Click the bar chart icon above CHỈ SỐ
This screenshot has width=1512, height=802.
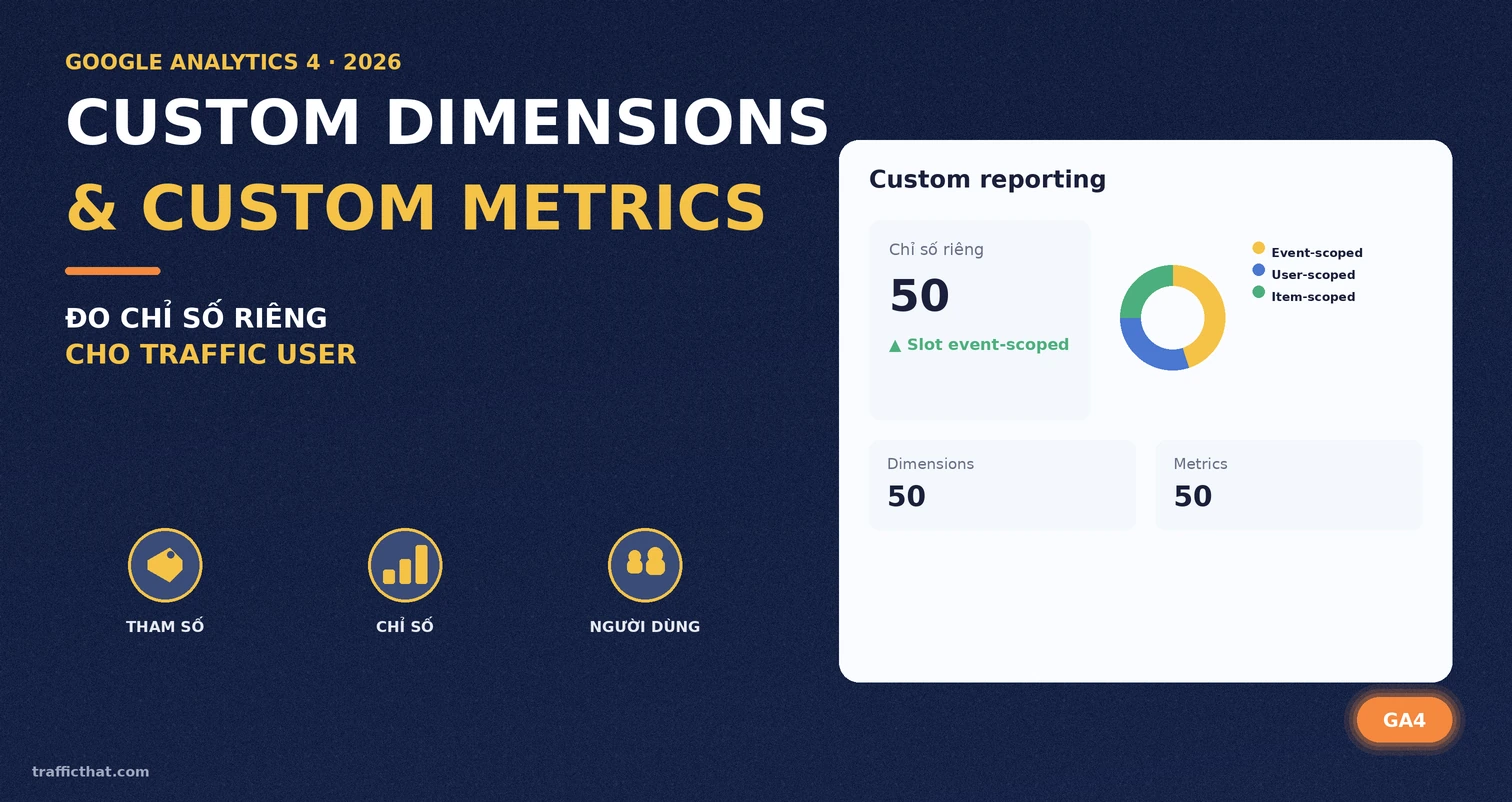[x=405, y=565]
